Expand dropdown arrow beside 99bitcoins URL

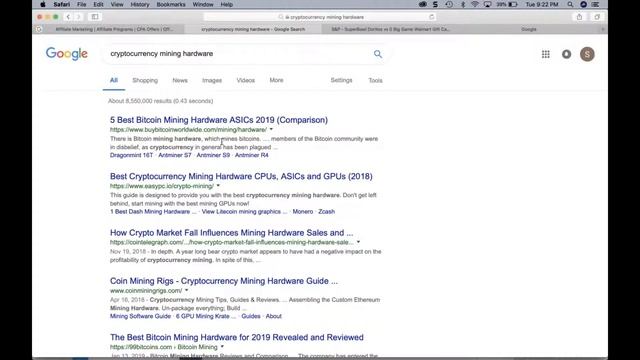click(x=222, y=347)
